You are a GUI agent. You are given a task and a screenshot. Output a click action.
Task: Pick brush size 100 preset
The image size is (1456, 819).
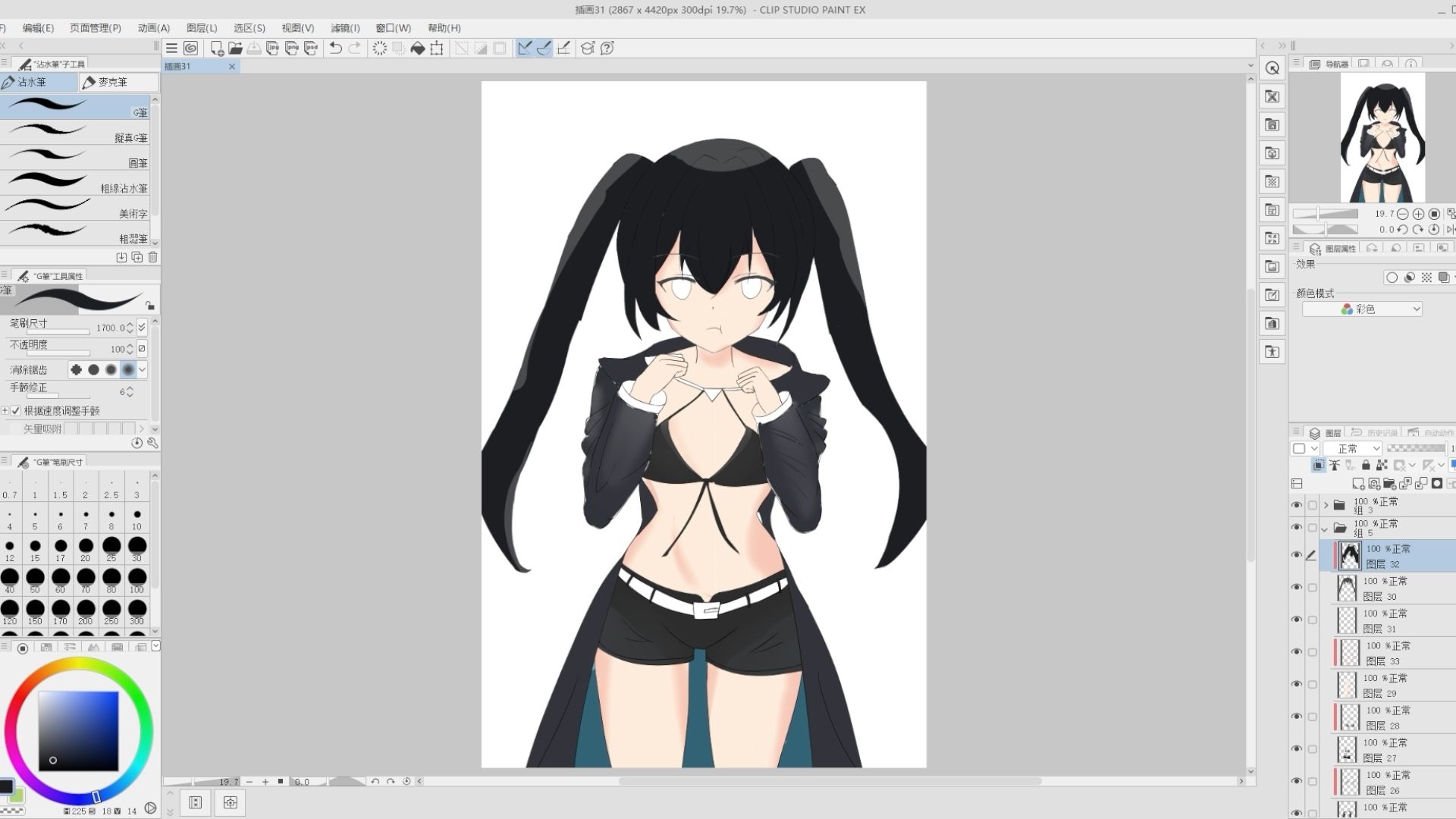[136, 579]
